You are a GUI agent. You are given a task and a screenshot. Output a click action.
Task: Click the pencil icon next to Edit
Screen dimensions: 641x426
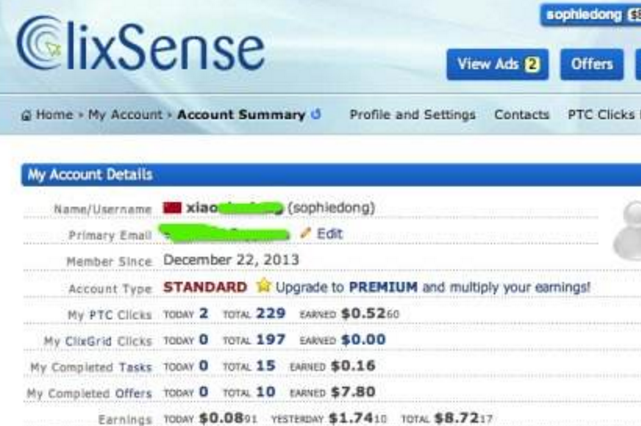305,233
